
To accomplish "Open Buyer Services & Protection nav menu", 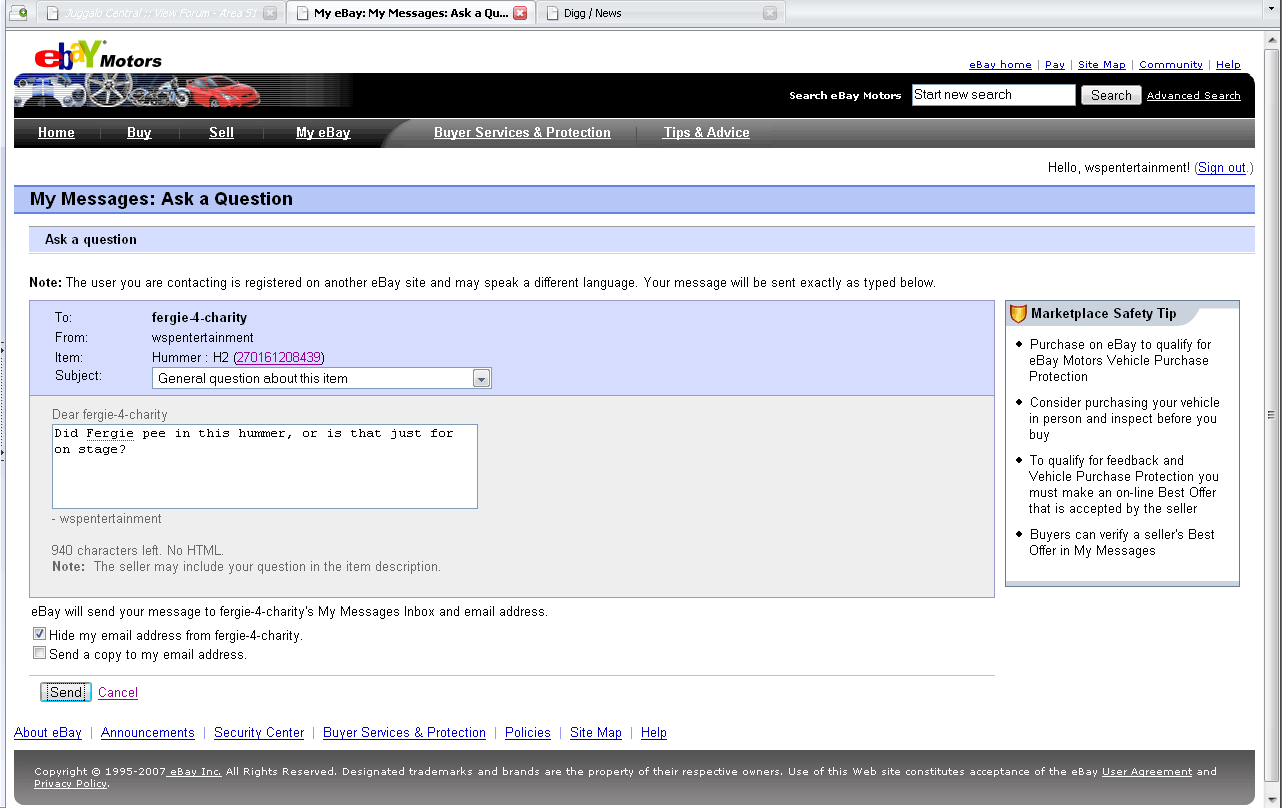I will point(522,133).
